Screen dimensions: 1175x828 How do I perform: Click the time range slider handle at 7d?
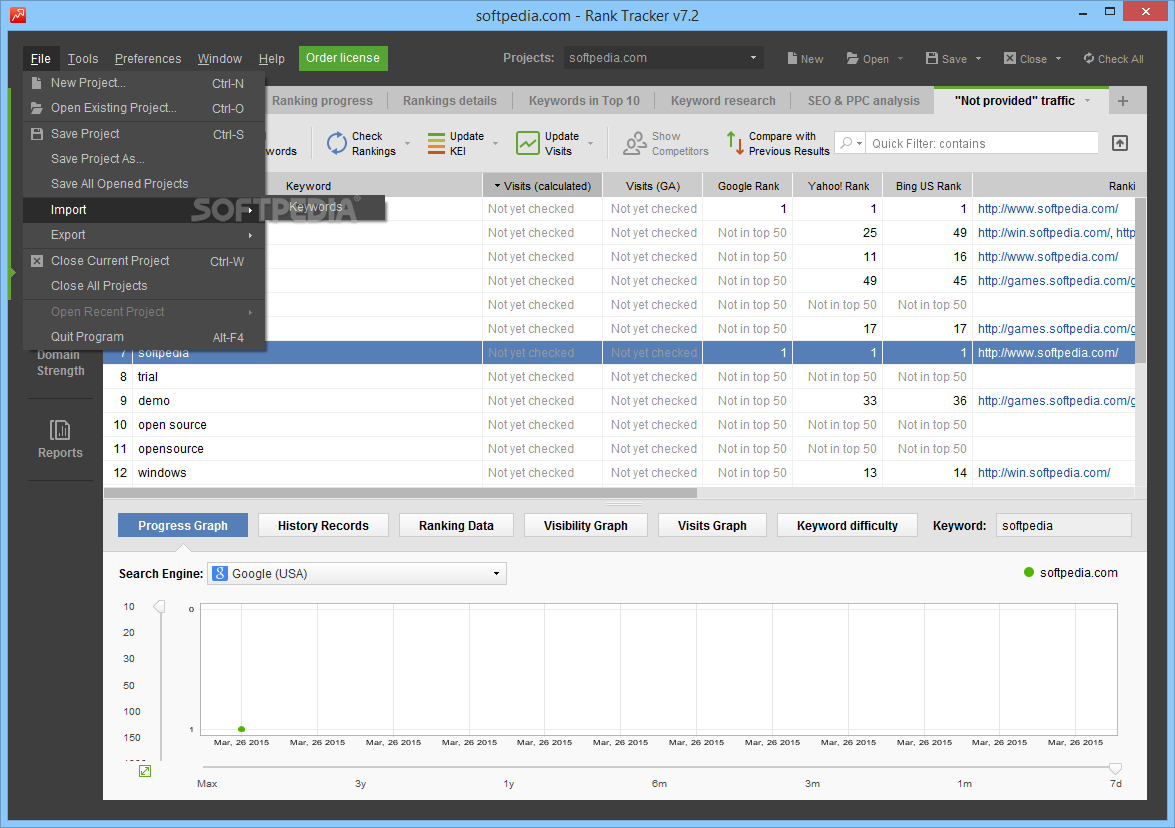(1115, 768)
